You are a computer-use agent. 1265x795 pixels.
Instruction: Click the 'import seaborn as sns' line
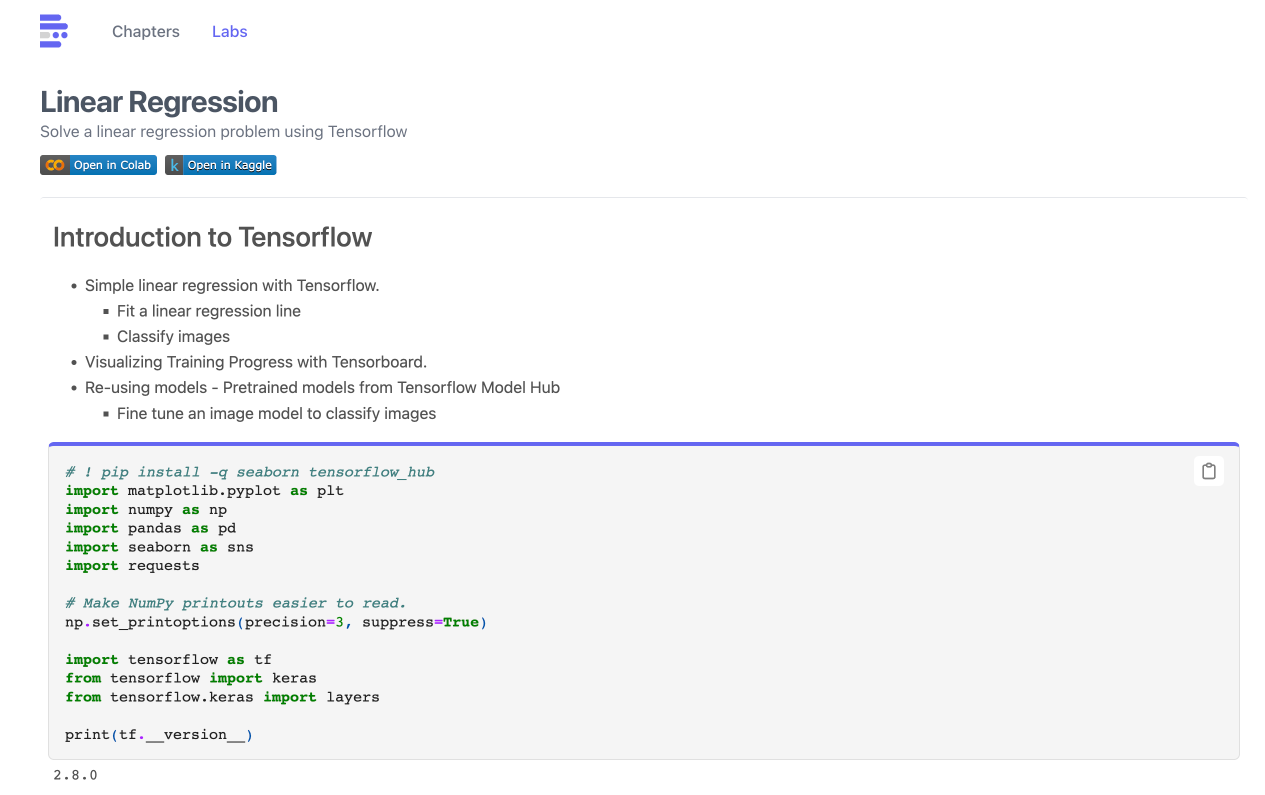pyautogui.click(x=160, y=547)
